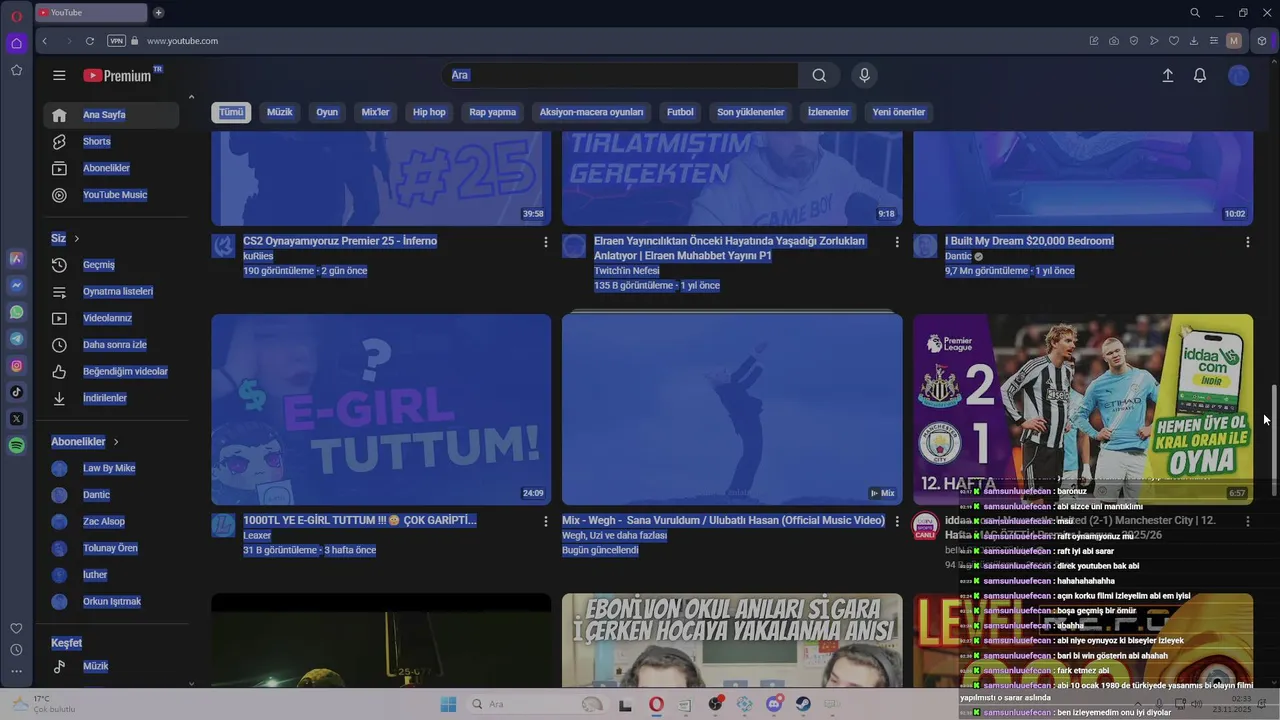Open Aria AI in Opera sidebar
Viewport: 1280px width, 720px height.
(x=16, y=258)
